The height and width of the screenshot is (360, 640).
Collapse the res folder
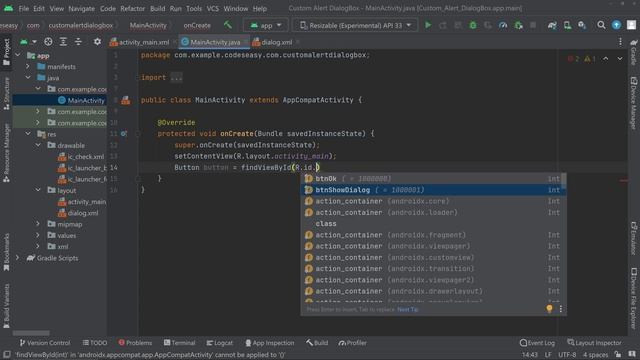[28, 134]
